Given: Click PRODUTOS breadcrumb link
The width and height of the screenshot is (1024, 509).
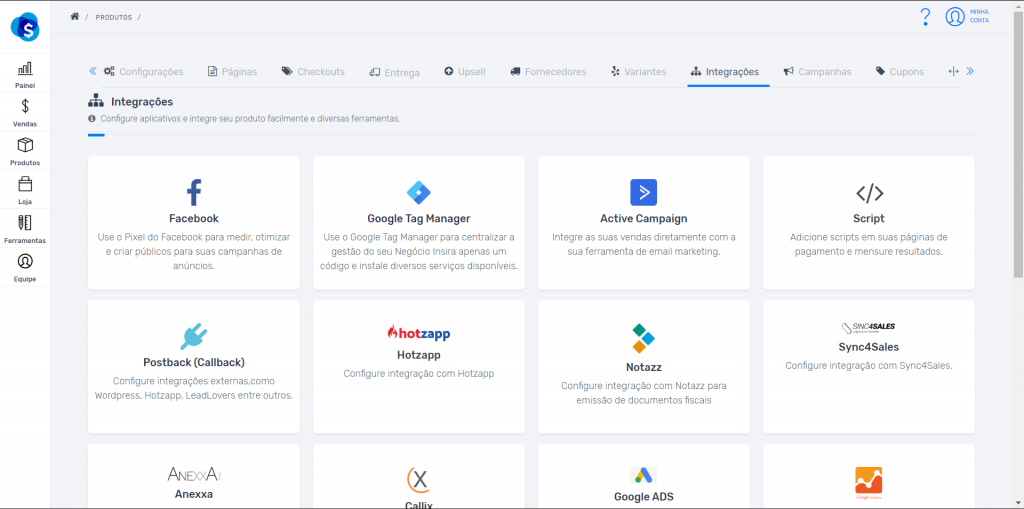Looking at the screenshot, I should pyautogui.click(x=114, y=18).
